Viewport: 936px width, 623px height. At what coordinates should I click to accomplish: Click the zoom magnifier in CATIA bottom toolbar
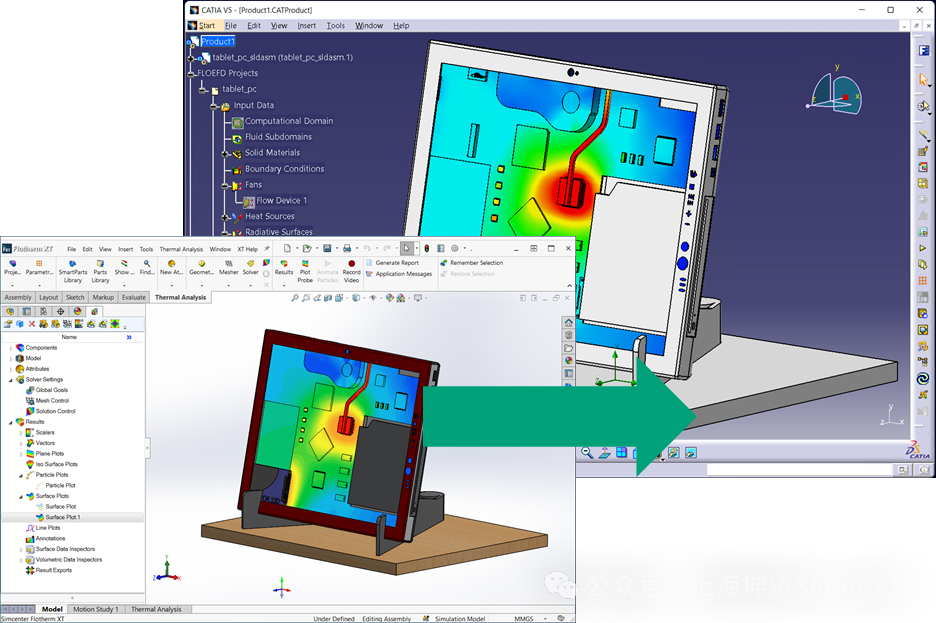point(587,453)
